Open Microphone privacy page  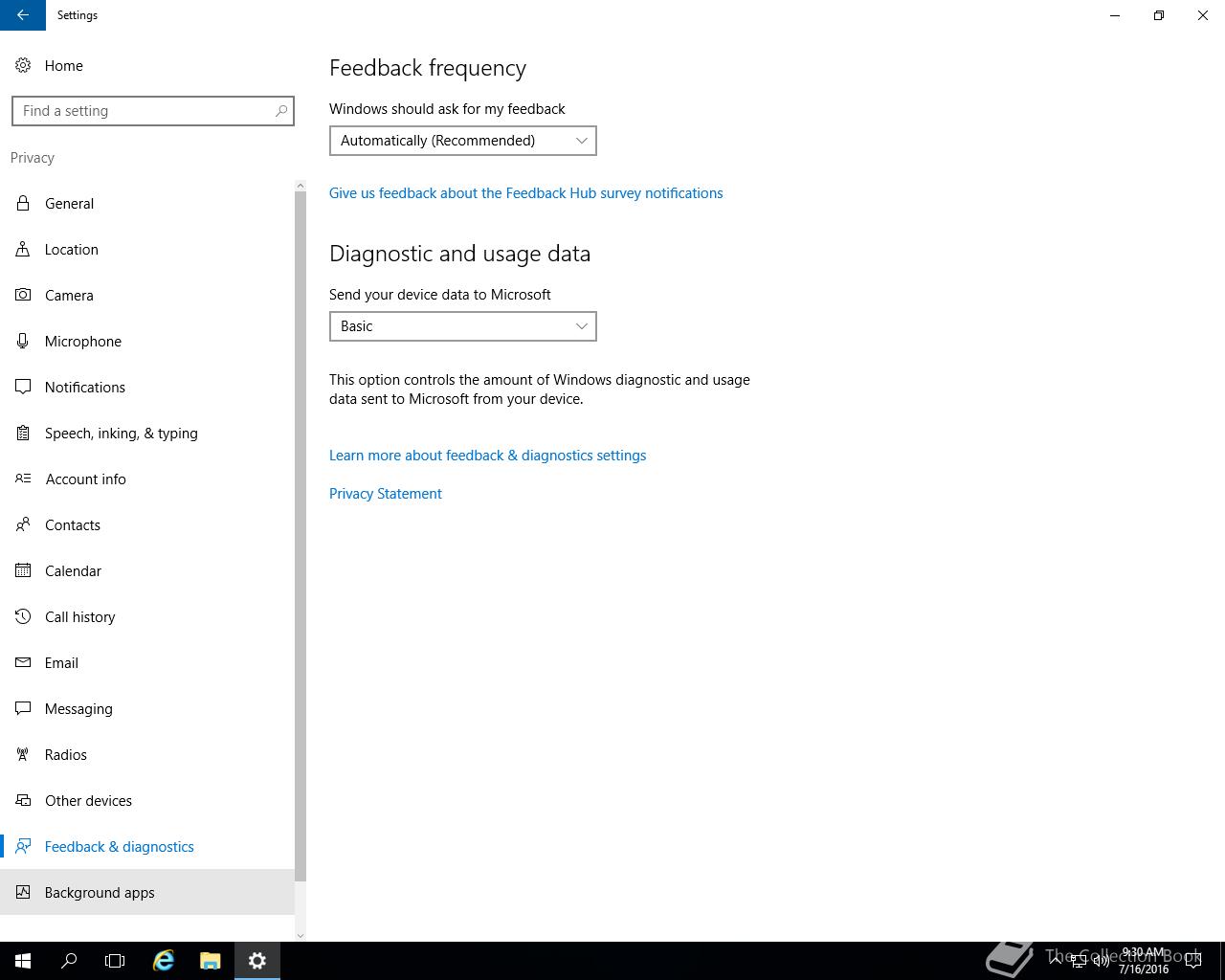tap(147, 342)
